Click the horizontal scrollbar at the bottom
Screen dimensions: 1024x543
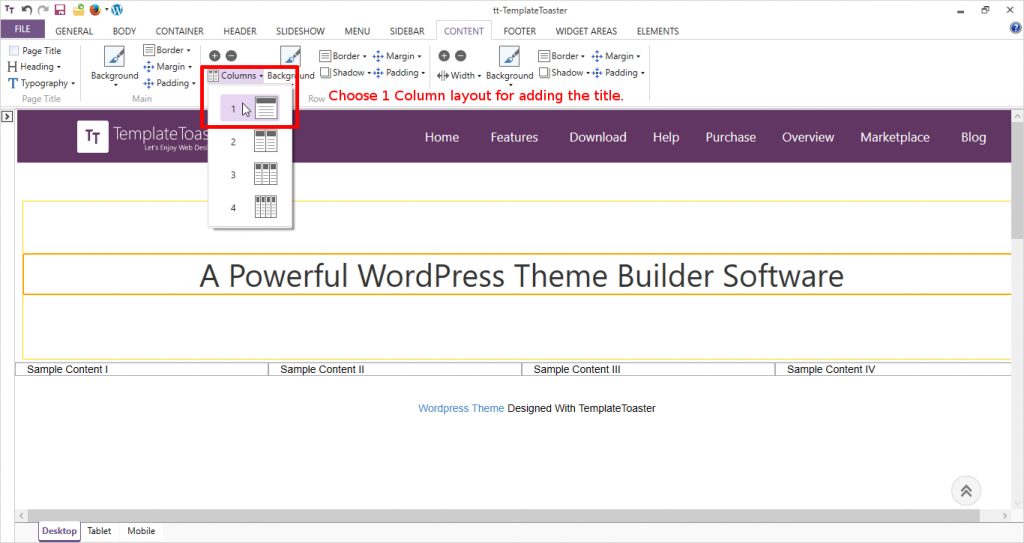click(x=500, y=515)
